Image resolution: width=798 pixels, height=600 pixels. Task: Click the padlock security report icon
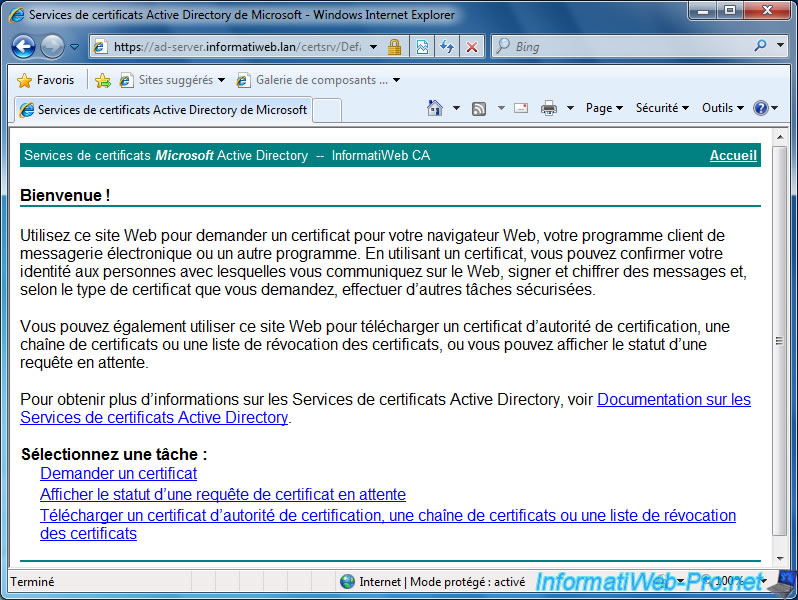click(394, 47)
